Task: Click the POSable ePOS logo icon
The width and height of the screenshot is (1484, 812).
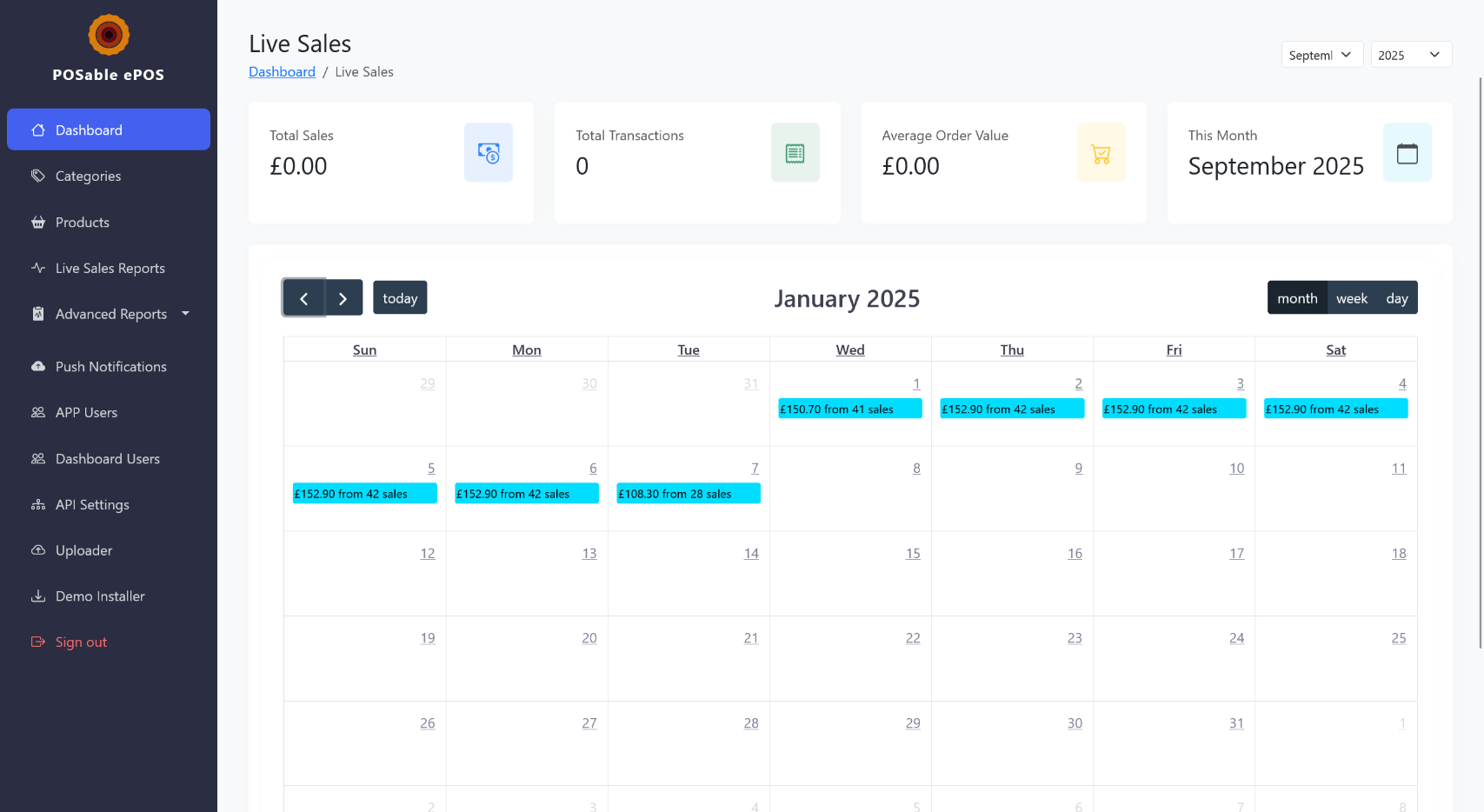Action: click(109, 35)
